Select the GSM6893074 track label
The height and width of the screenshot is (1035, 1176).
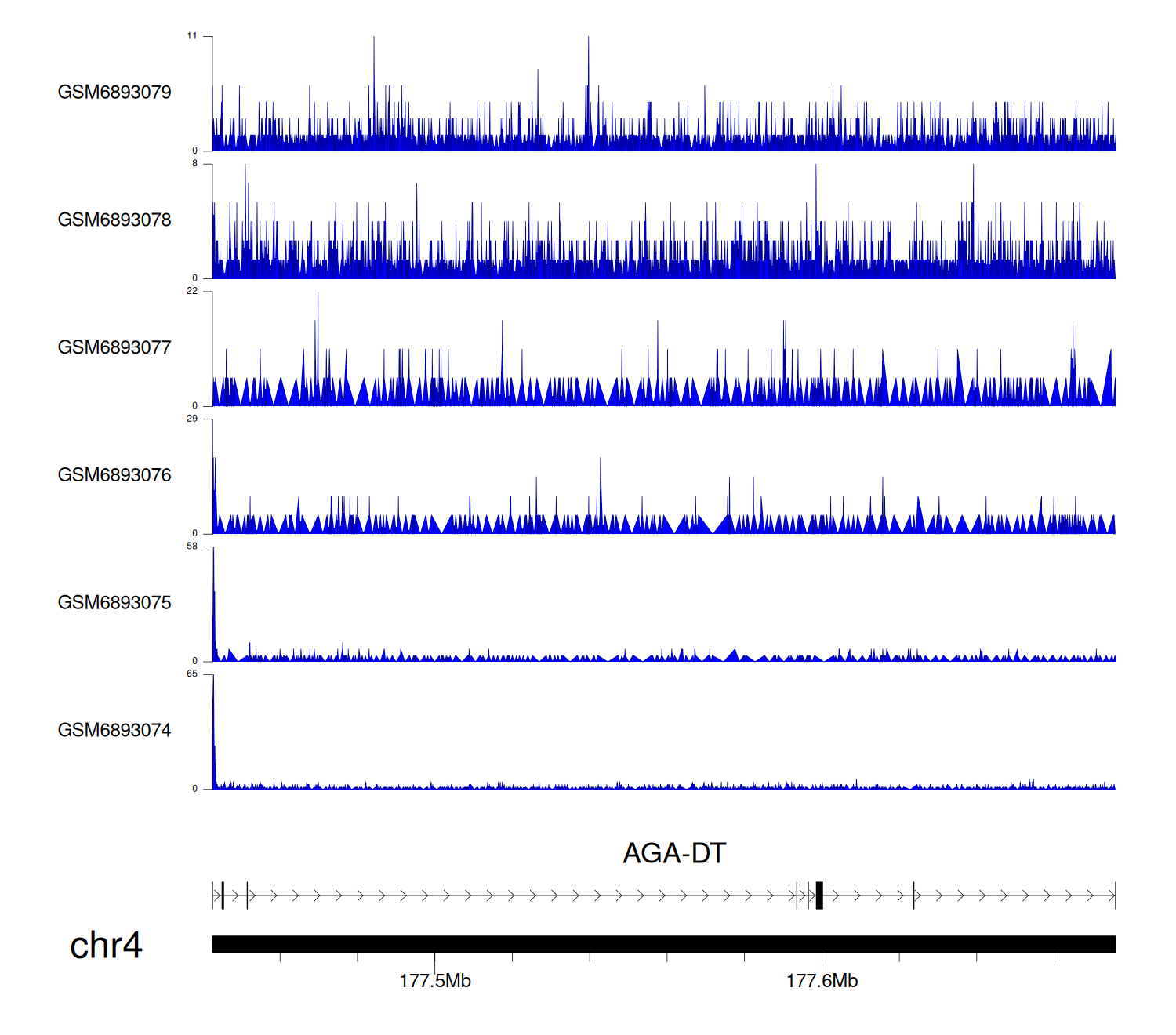pos(114,731)
